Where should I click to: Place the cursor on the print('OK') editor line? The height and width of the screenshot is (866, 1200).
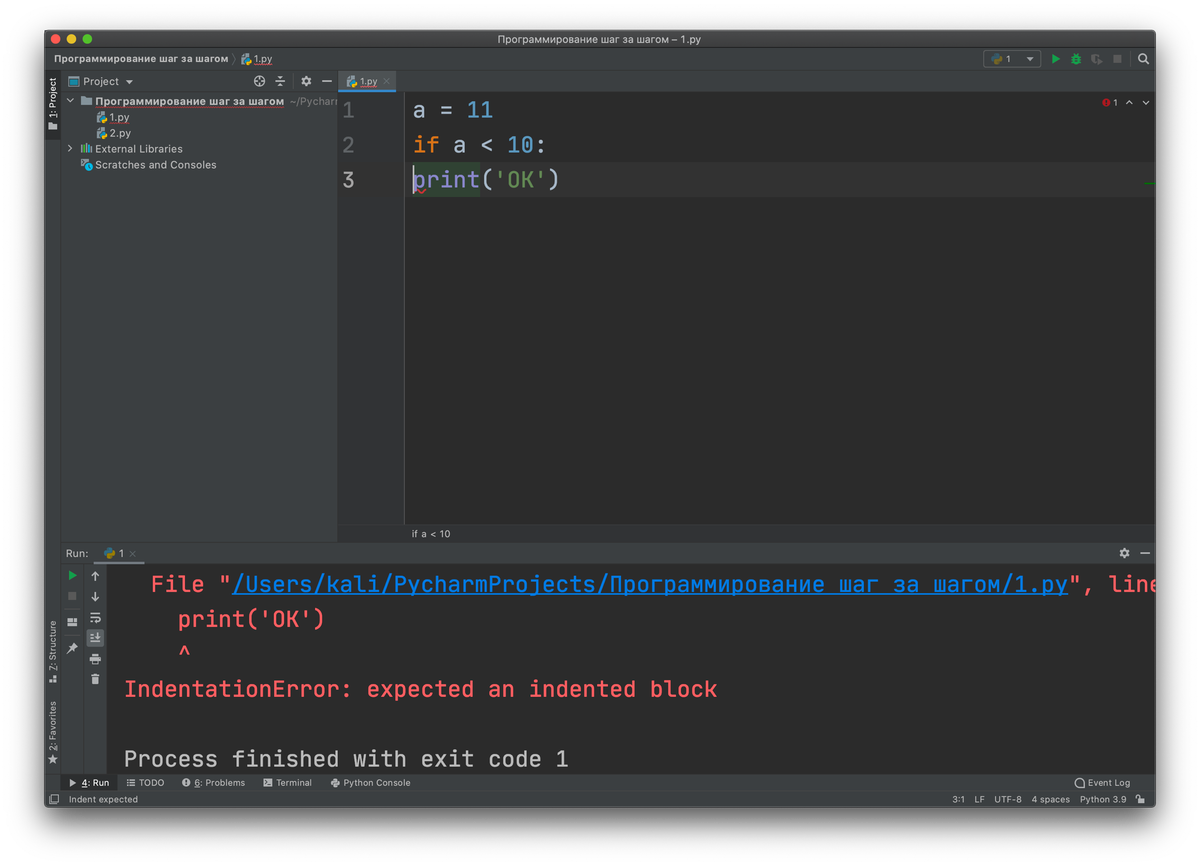(x=486, y=180)
